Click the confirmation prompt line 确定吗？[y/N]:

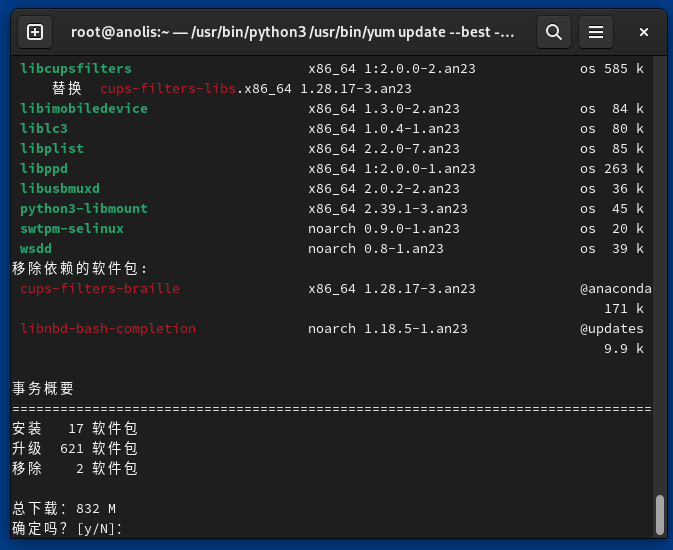pyautogui.click(x=67, y=528)
